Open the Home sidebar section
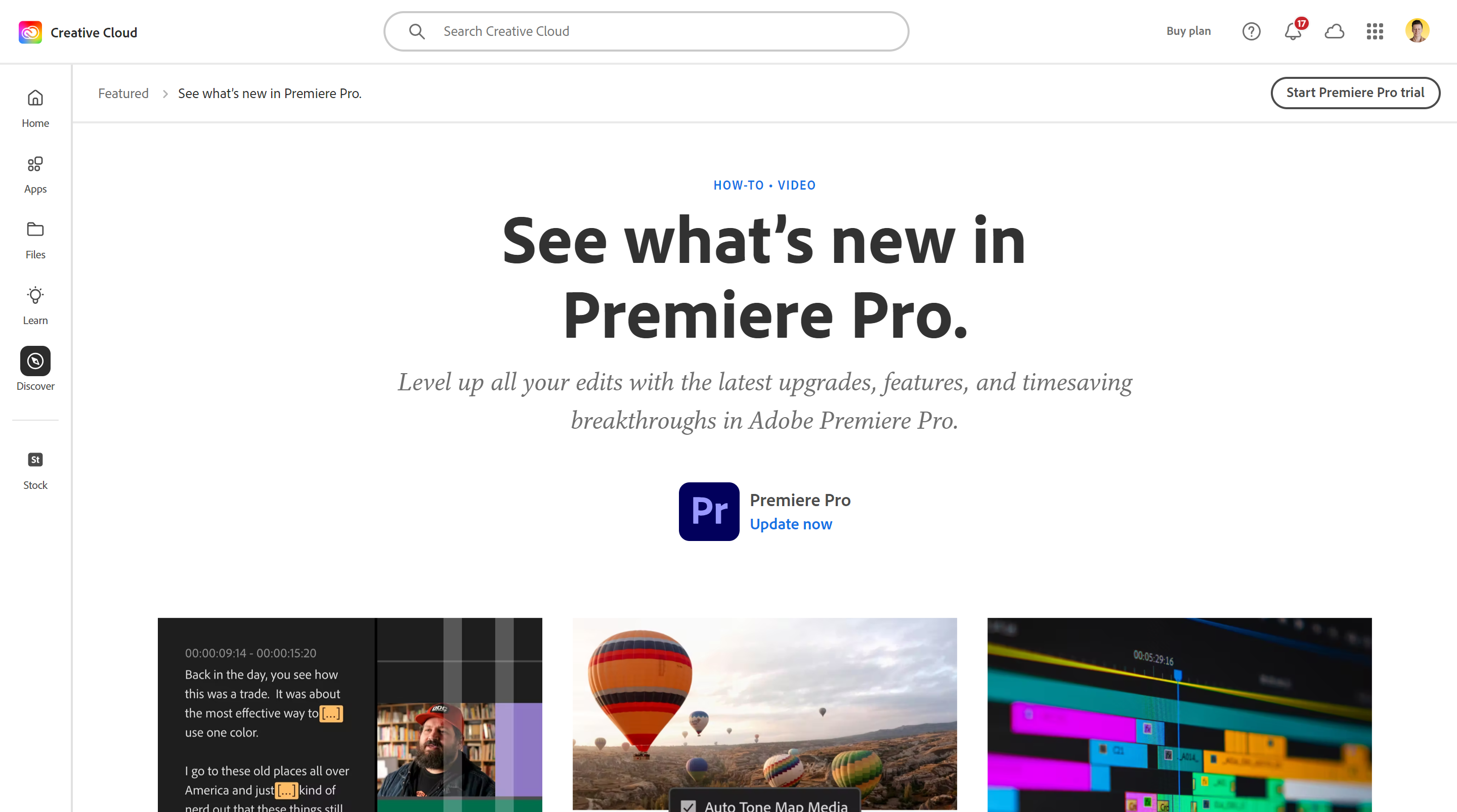Screen dimensions: 1457x812 tap(35, 109)
